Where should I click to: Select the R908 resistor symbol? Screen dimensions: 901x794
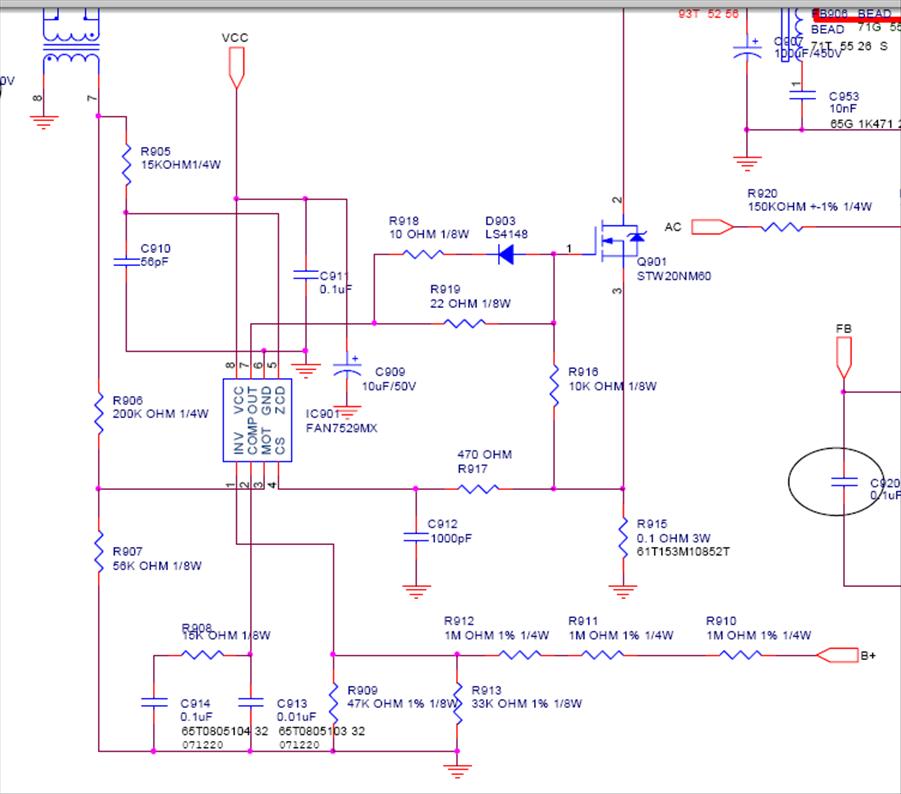pos(202,654)
